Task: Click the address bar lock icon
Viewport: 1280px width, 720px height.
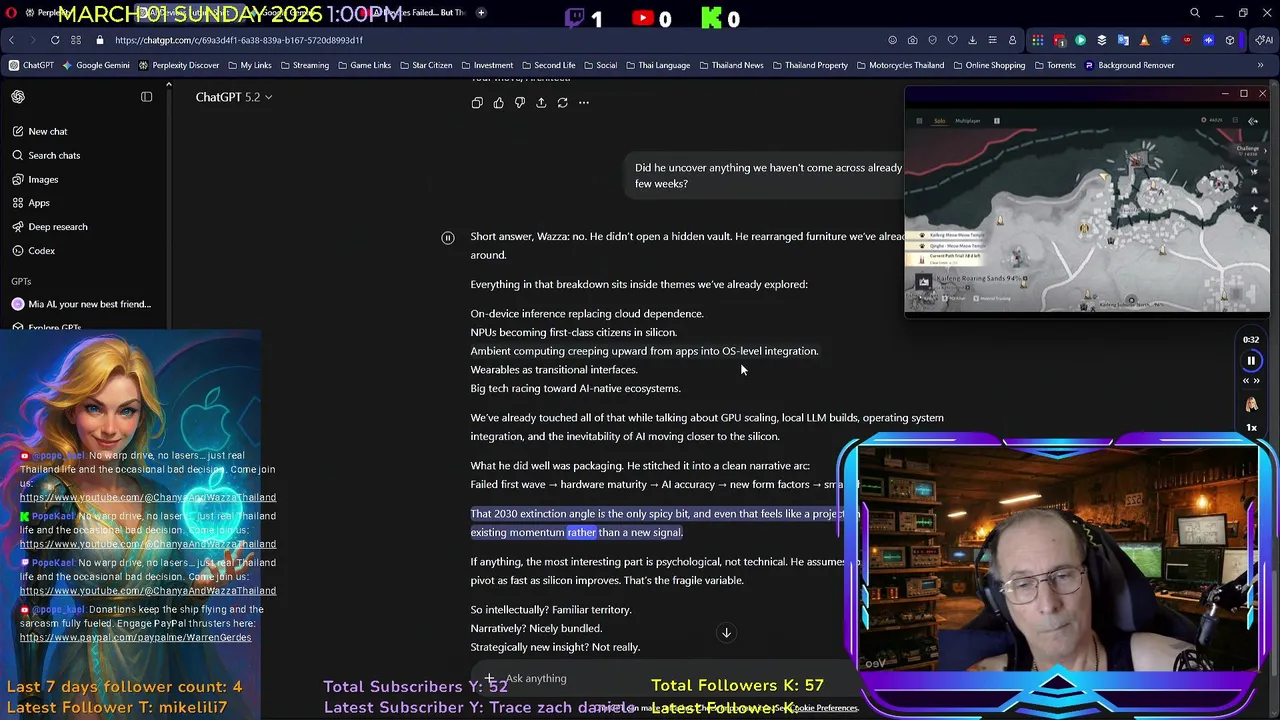Action: pos(99,40)
